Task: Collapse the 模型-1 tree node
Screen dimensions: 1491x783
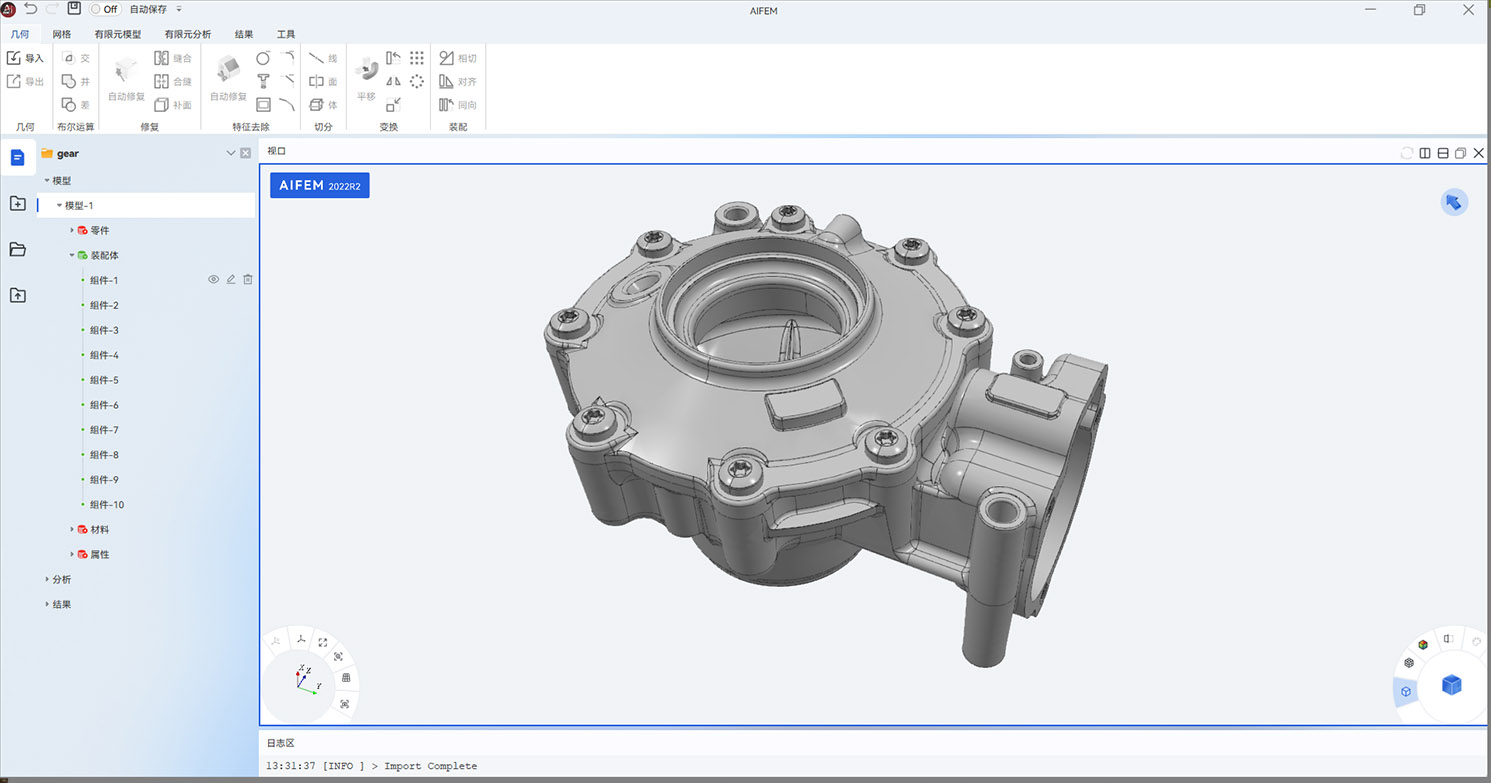Action: pyautogui.click(x=59, y=206)
